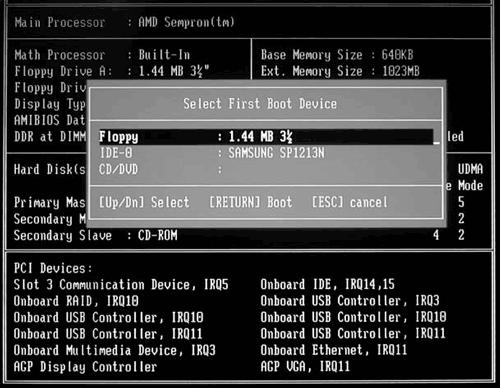This screenshot has width=500, height=388.
Task: Click the Onboard RAID, IRQ10 entry
Action: pos(76,301)
